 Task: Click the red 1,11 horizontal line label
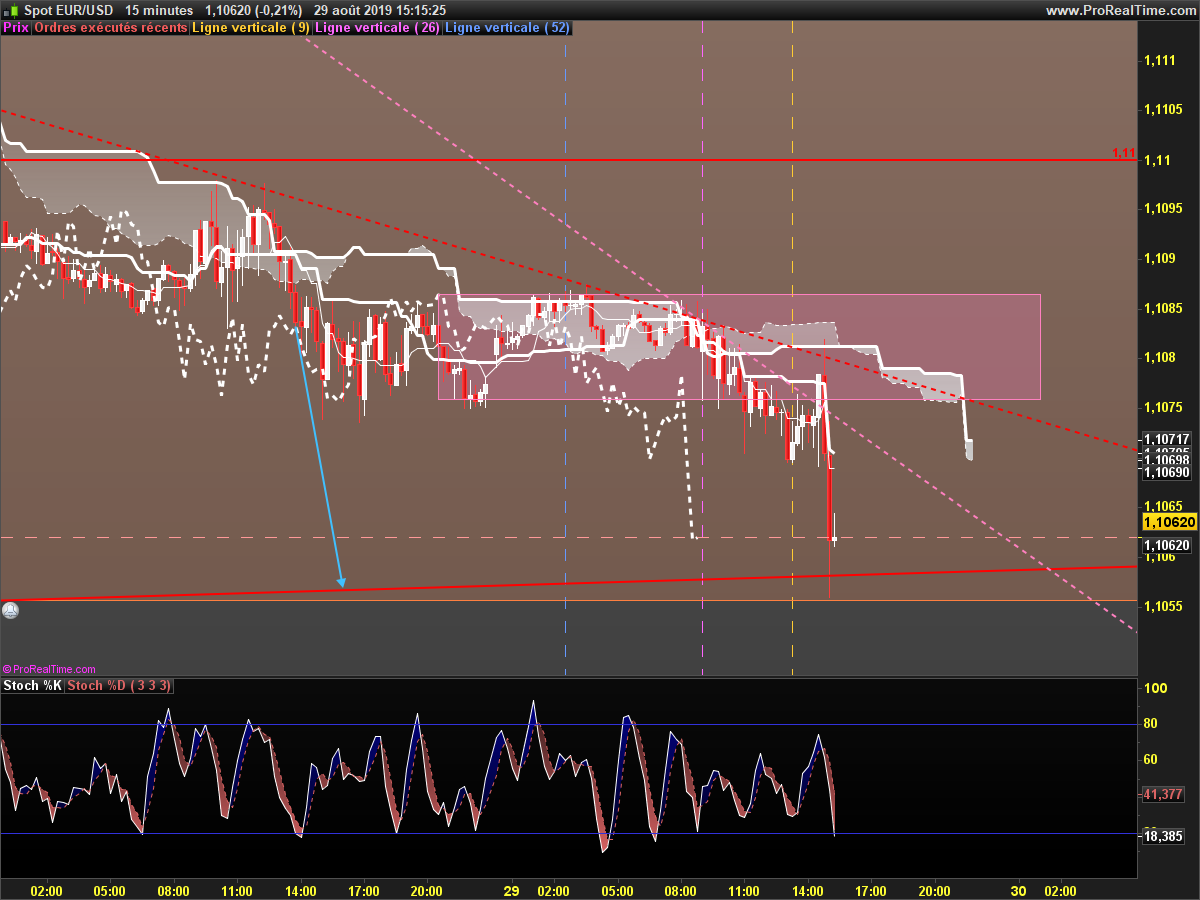coord(1124,153)
